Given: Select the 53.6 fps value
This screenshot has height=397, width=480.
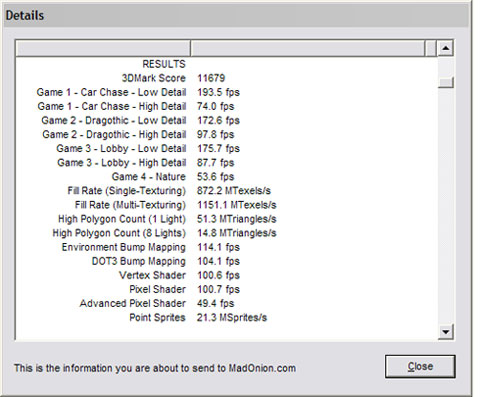Looking at the screenshot, I should pyautogui.click(x=215, y=177).
